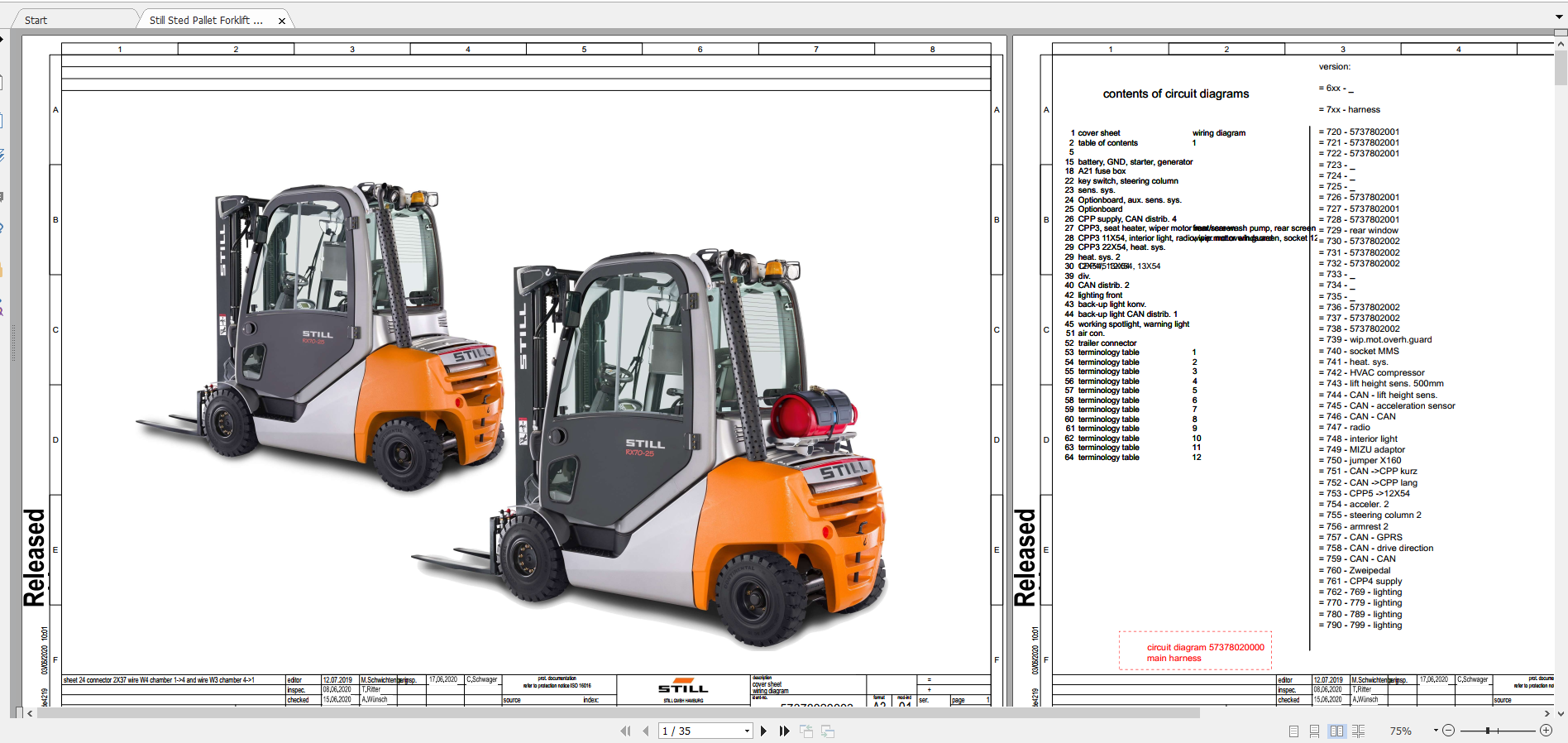The height and width of the screenshot is (743, 1568).
Task: Go to the previous page
Action: click(646, 731)
